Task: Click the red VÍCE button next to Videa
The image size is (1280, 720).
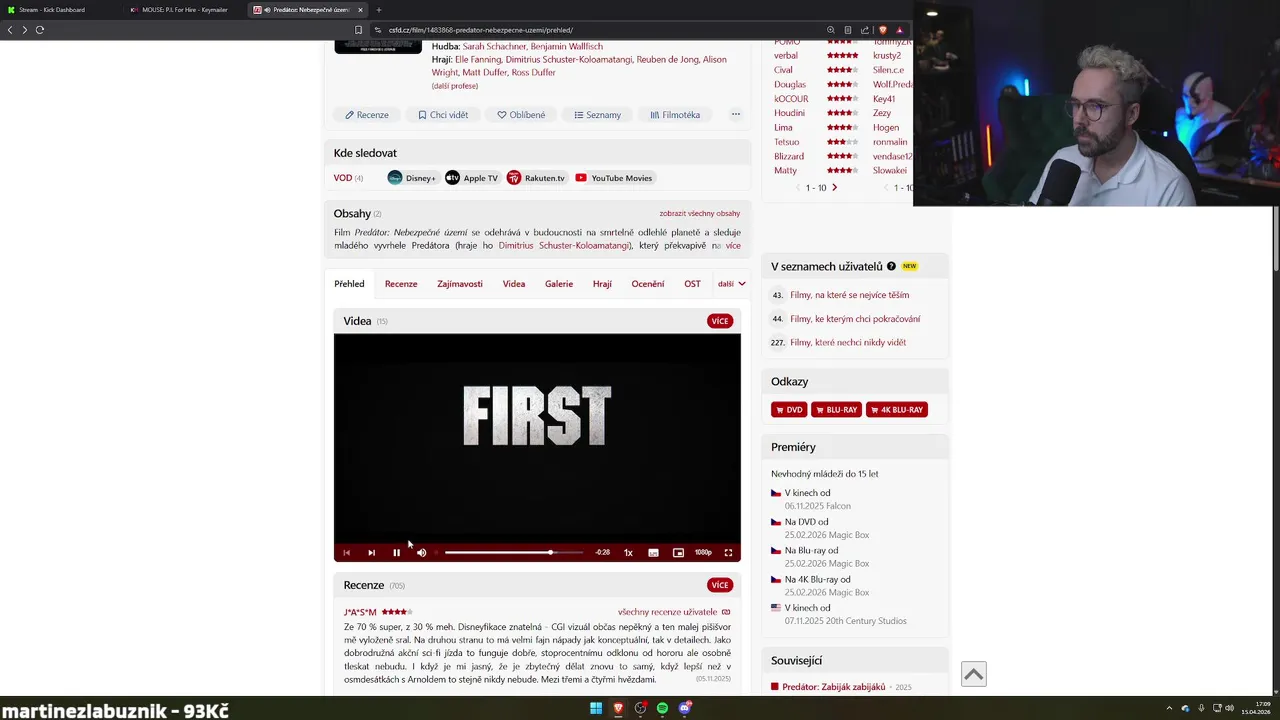Action: click(x=720, y=321)
